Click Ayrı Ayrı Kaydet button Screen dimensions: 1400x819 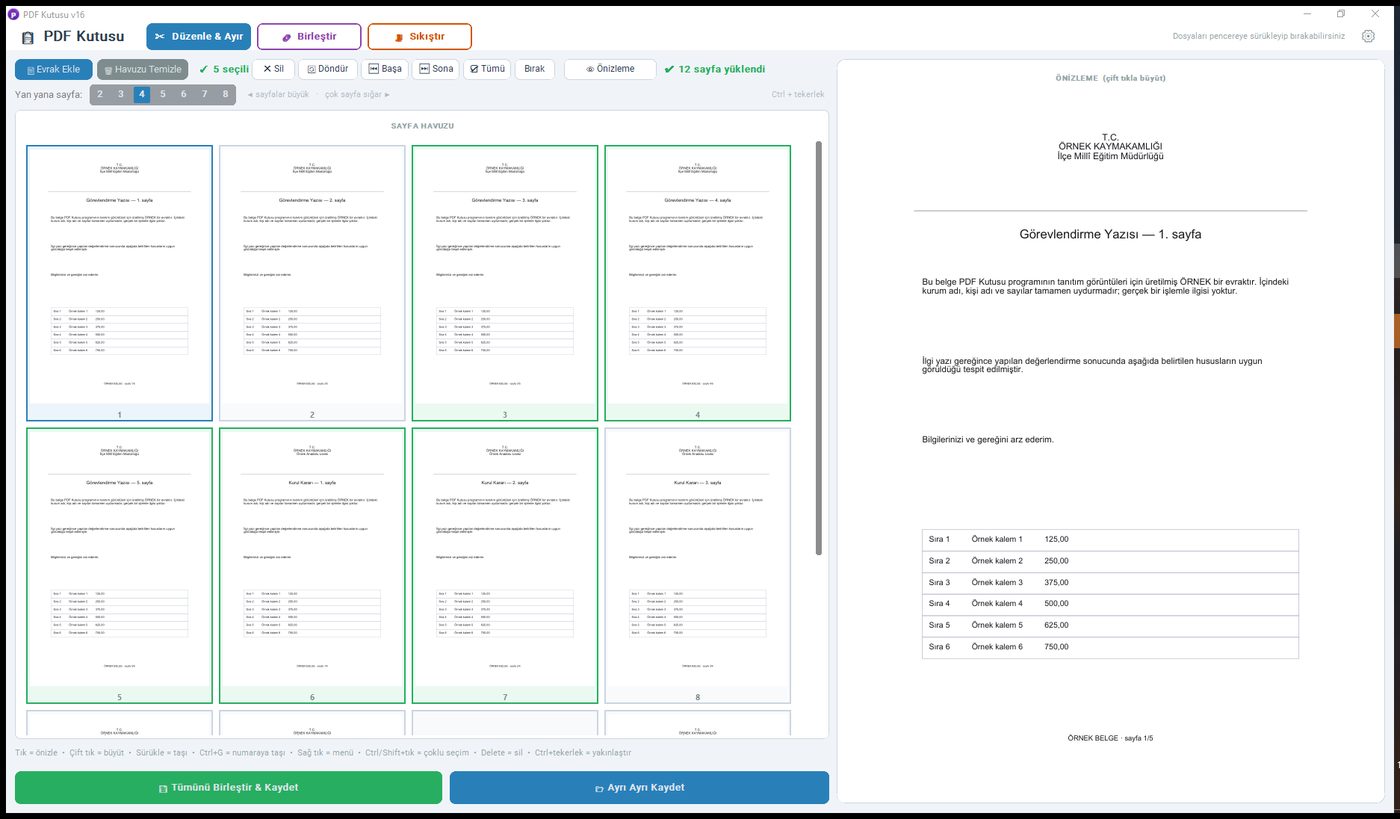[x=639, y=787]
